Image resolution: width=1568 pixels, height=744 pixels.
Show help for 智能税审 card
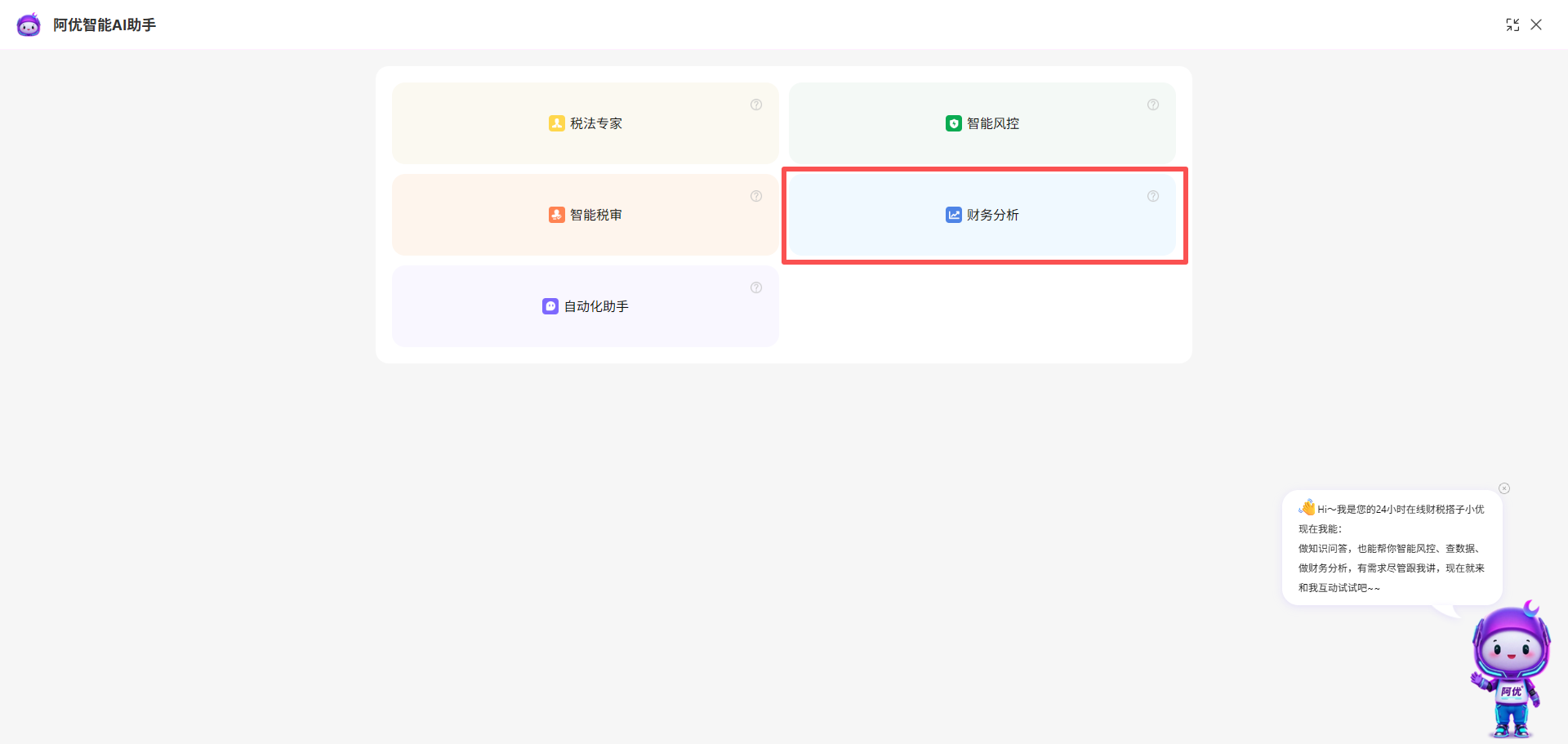[x=756, y=196]
